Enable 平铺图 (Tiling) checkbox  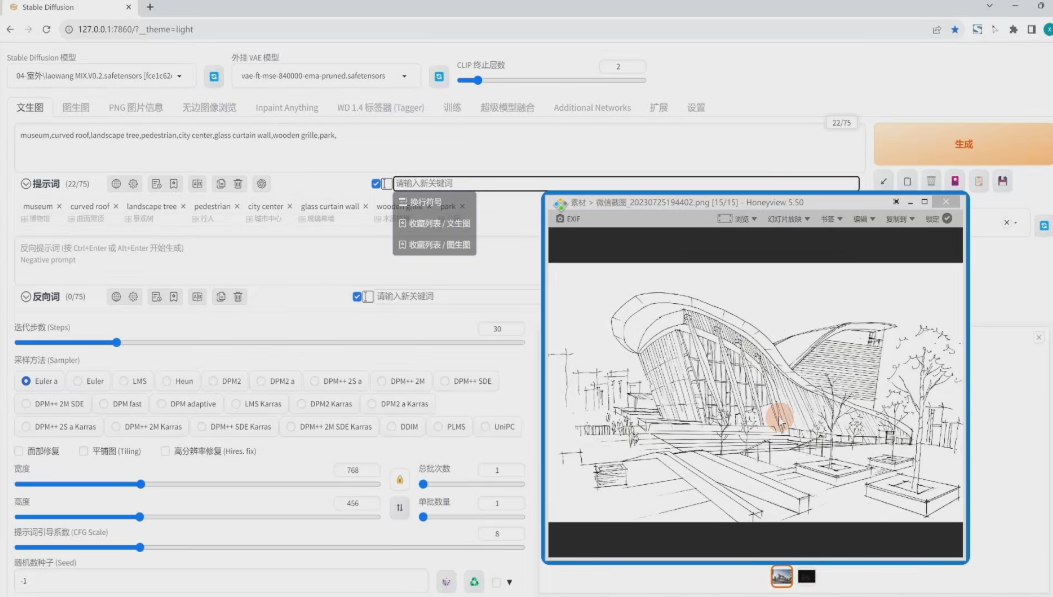(83, 451)
